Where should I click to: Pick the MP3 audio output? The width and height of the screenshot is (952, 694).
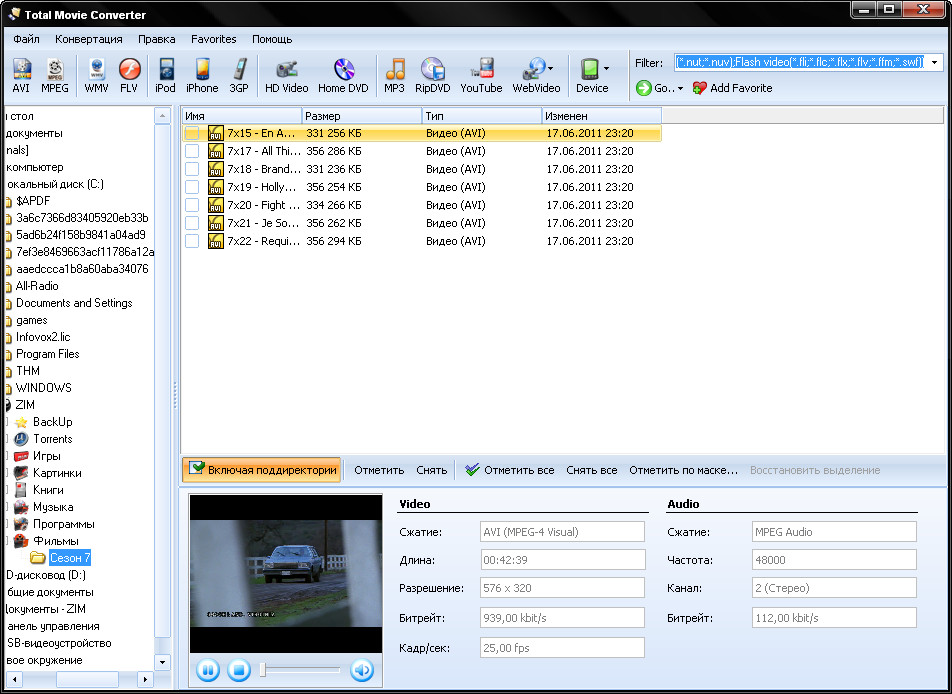[394, 75]
